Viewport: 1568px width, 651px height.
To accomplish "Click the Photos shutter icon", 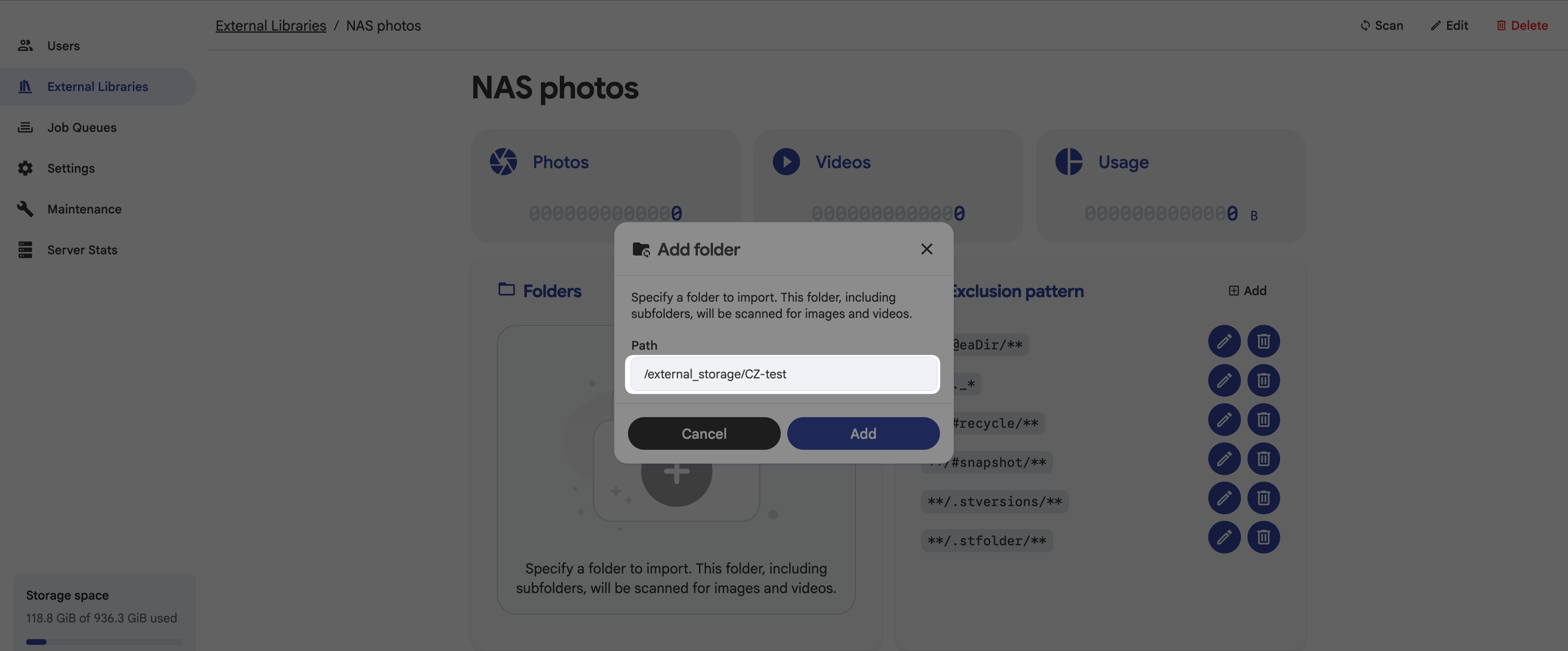I will tap(503, 161).
